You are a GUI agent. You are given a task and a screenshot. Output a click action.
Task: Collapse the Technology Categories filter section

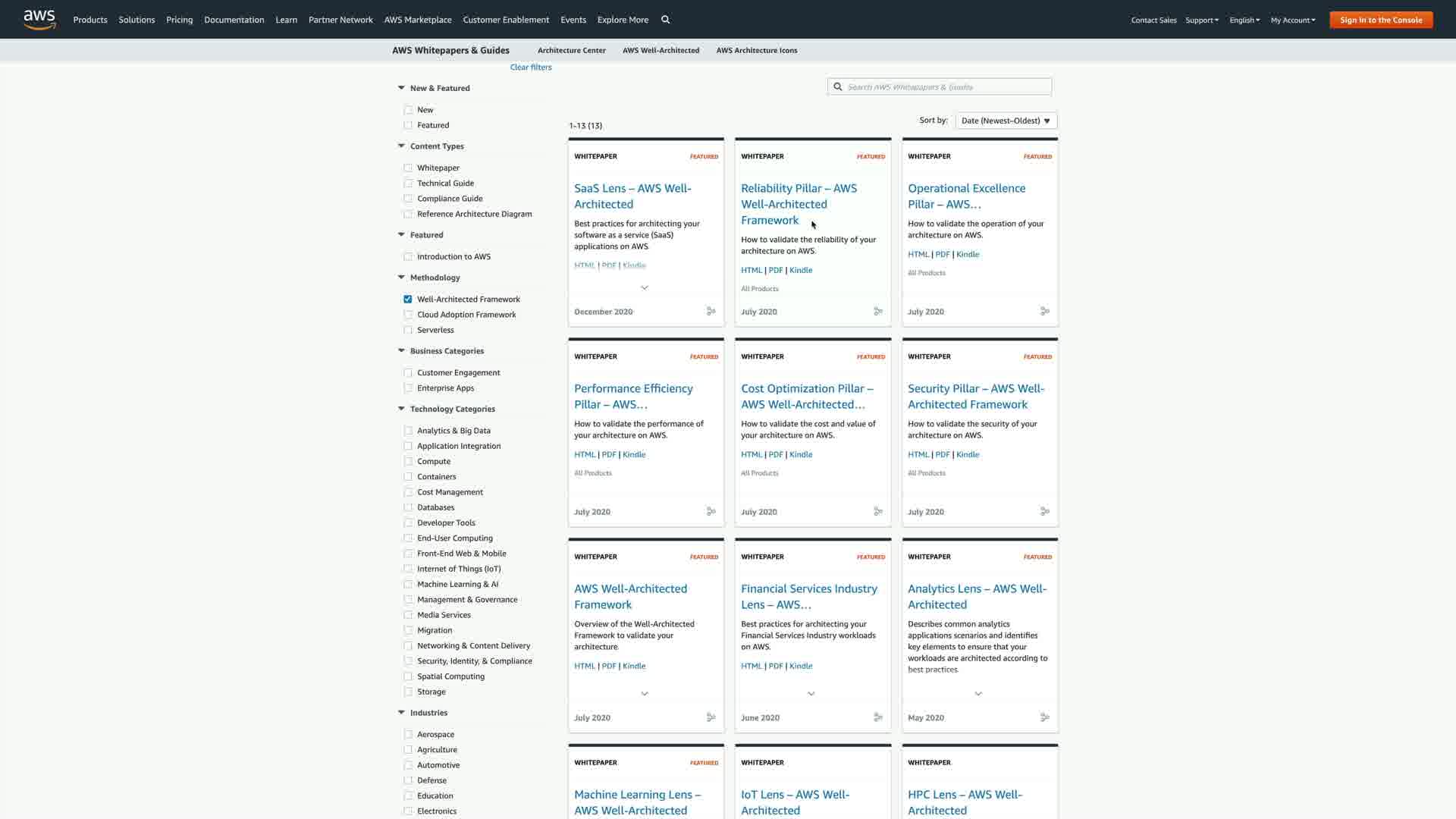tap(401, 409)
